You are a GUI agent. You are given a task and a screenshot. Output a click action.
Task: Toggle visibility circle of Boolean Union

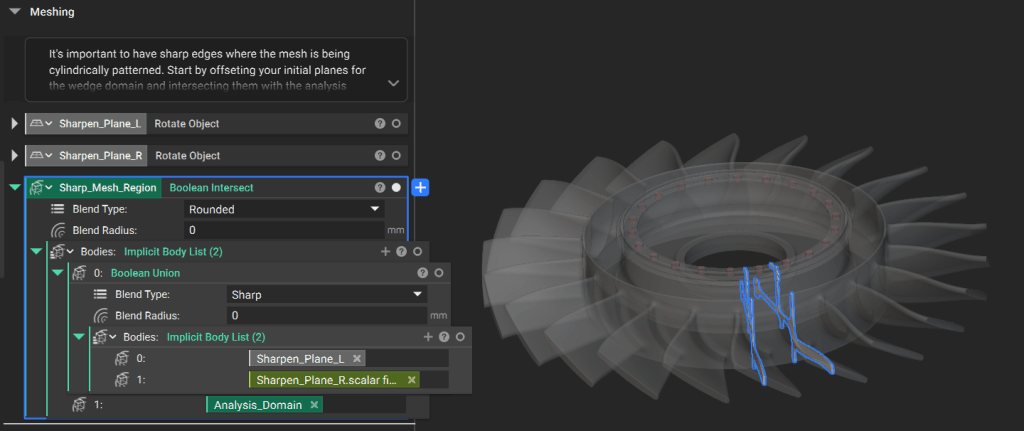point(437,273)
